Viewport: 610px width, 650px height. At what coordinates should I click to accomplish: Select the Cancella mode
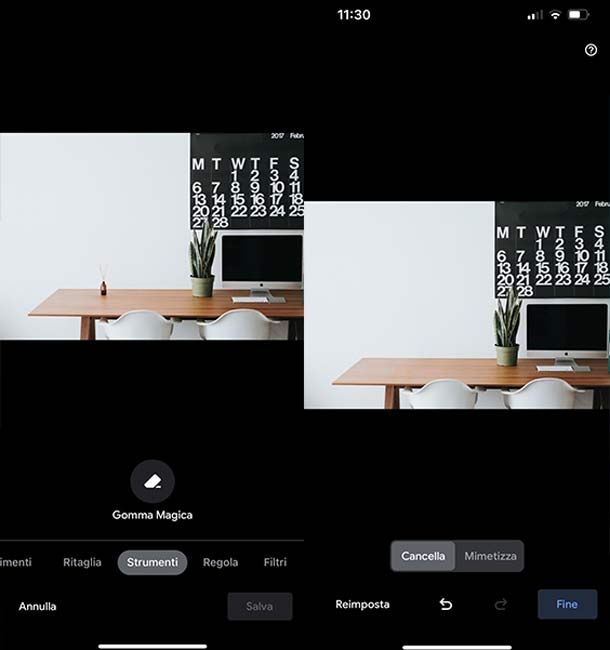tap(423, 556)
